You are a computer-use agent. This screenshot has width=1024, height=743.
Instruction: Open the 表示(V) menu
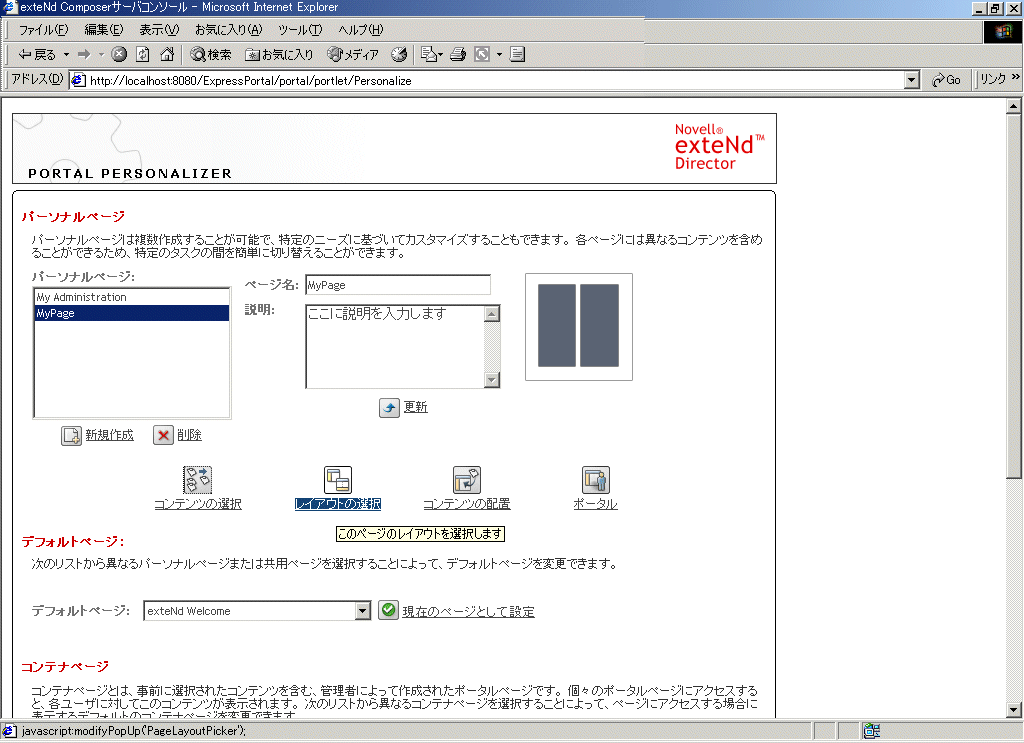pyautogui.click(x=159, y=30)
